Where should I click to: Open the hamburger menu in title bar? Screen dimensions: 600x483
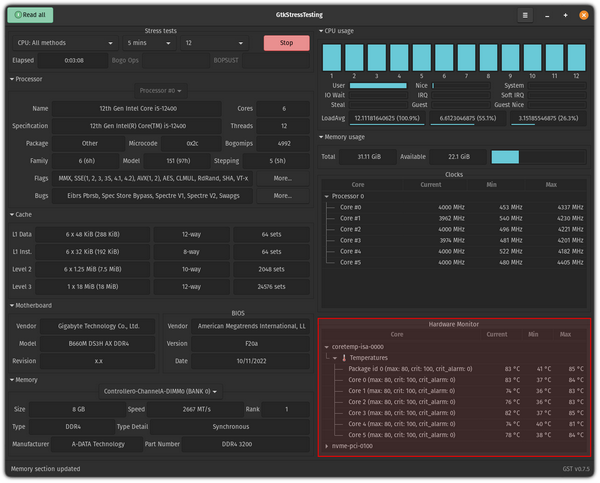click(526, 16)
